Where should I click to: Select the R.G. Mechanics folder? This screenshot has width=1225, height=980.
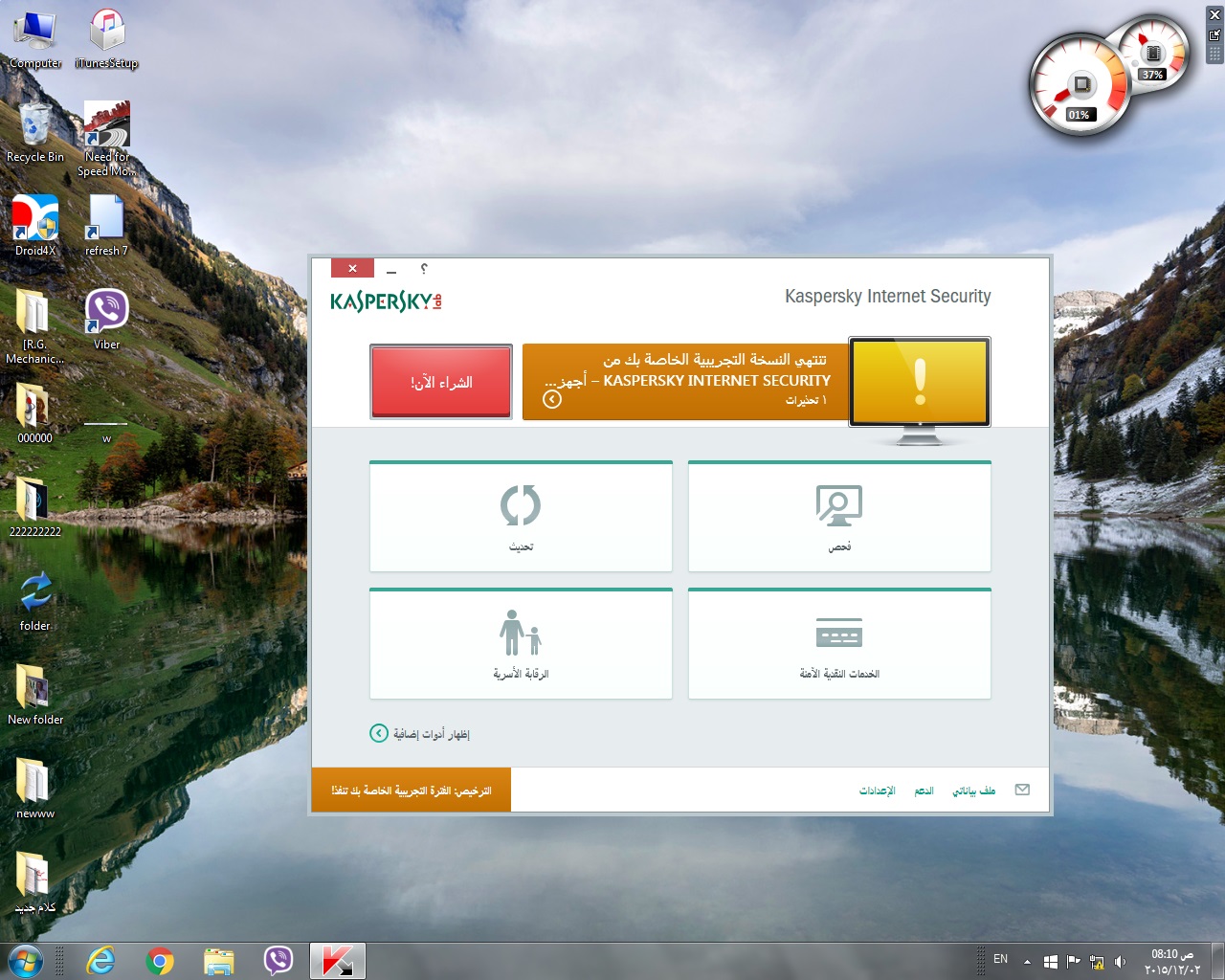pyautogui.click(x=35, y=326)
